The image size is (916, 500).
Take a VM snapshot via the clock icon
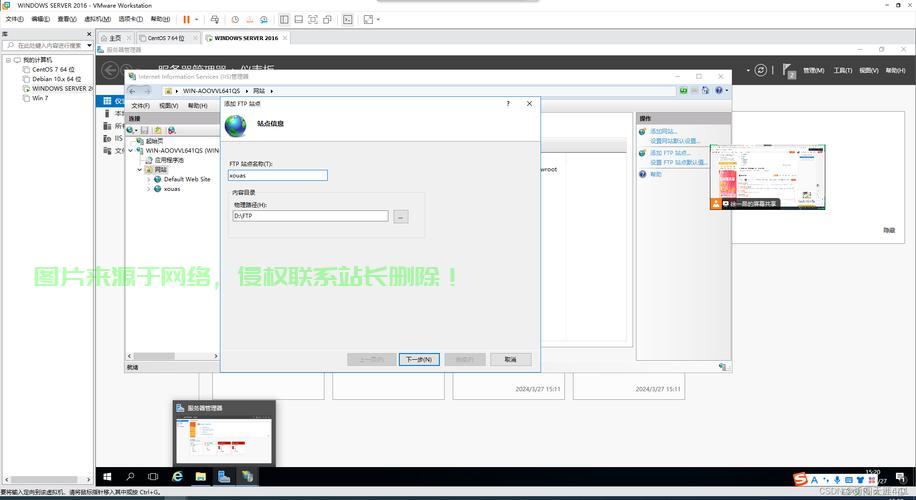click(x=235, y=19)
